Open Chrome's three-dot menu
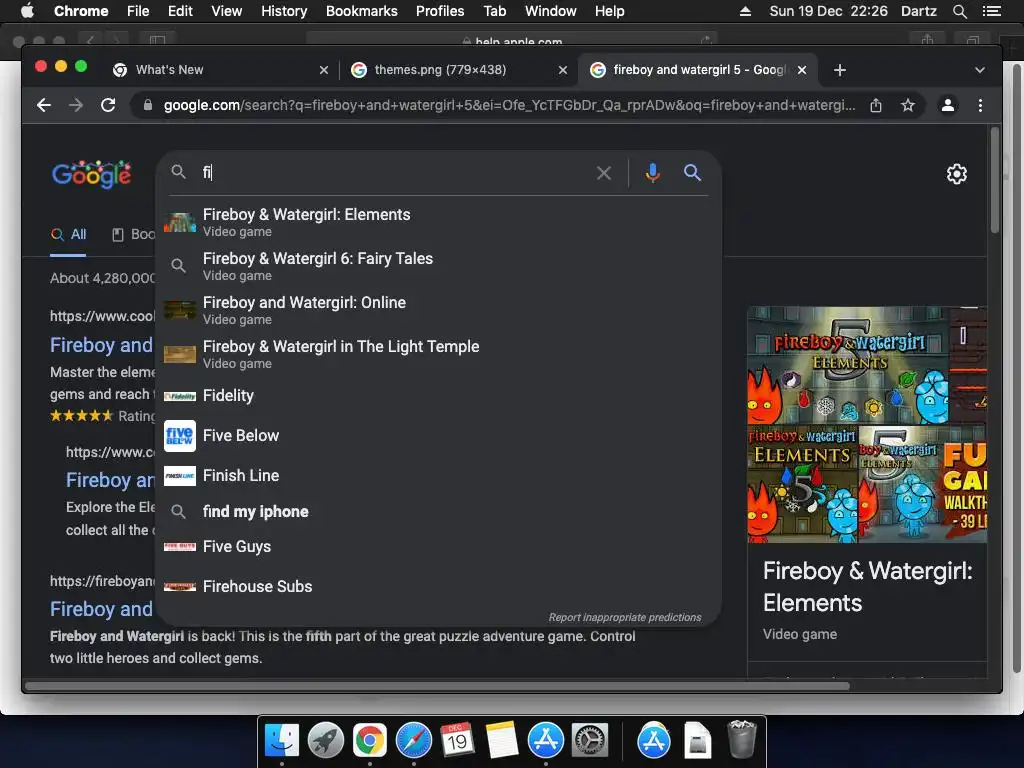The image size is (1024, 768). [980, 105]
